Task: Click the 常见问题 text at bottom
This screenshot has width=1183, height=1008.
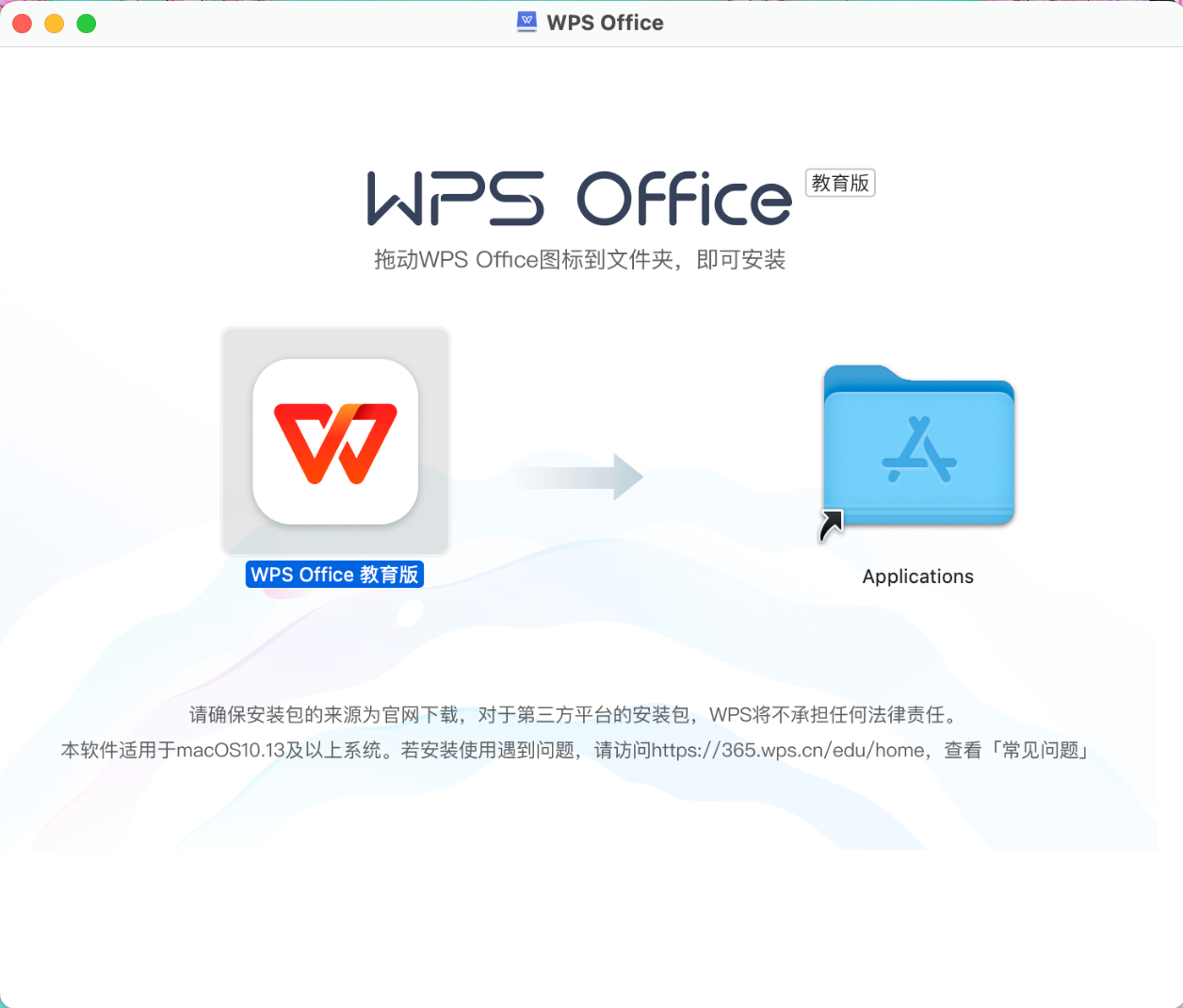Action: point(1041,750)
